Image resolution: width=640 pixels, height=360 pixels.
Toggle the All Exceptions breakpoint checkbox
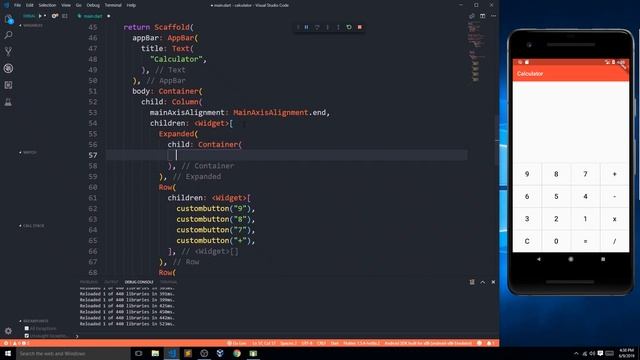[x=27, y=328]
